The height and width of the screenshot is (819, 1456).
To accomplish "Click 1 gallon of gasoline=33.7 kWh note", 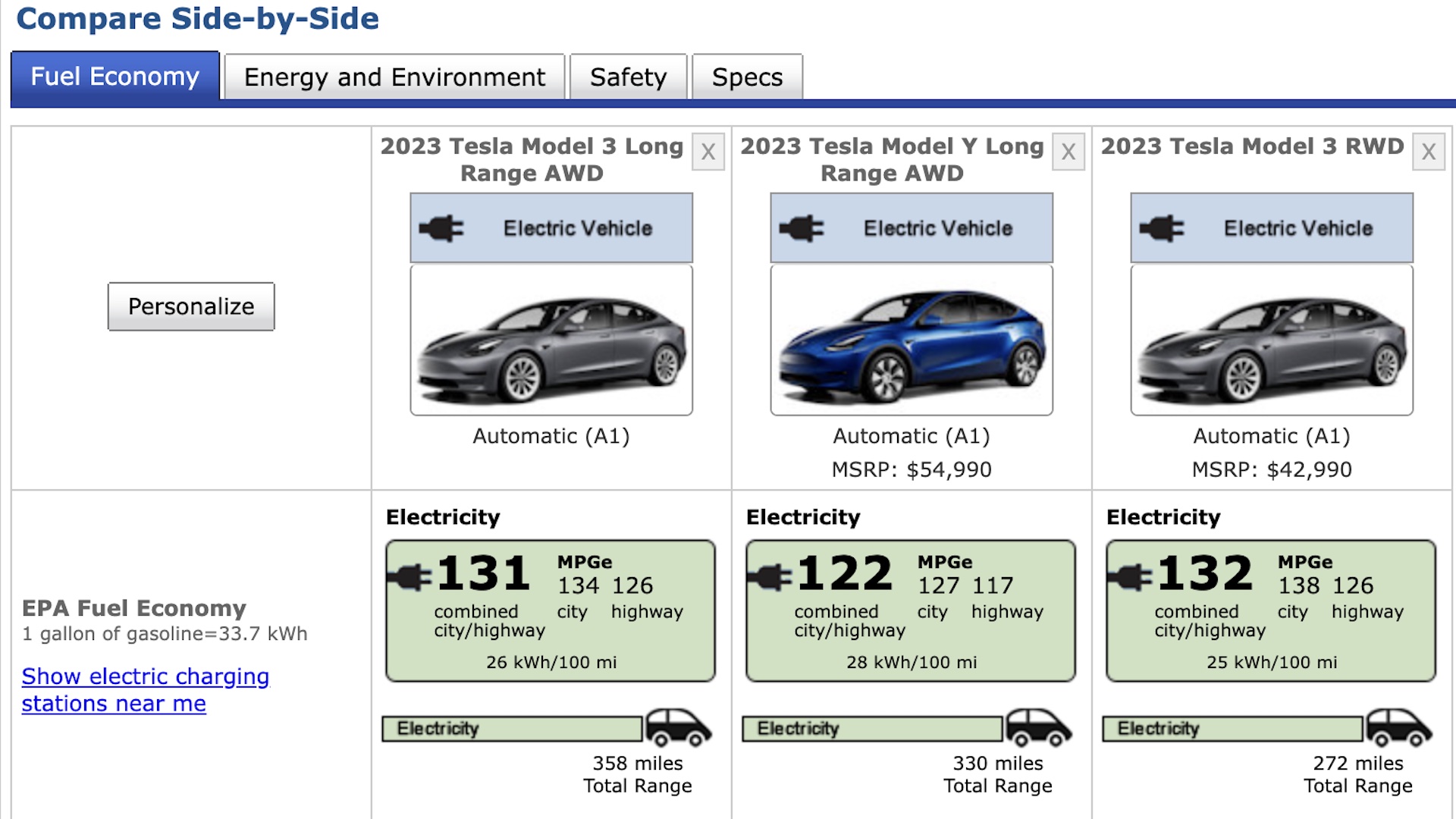I will click(165, 634).
